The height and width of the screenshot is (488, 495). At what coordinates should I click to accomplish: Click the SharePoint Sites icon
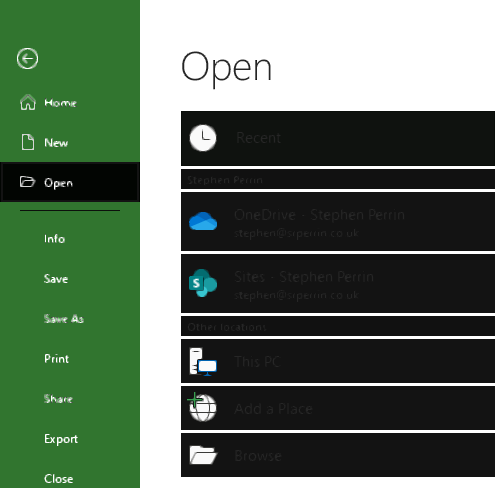point(203,283)
